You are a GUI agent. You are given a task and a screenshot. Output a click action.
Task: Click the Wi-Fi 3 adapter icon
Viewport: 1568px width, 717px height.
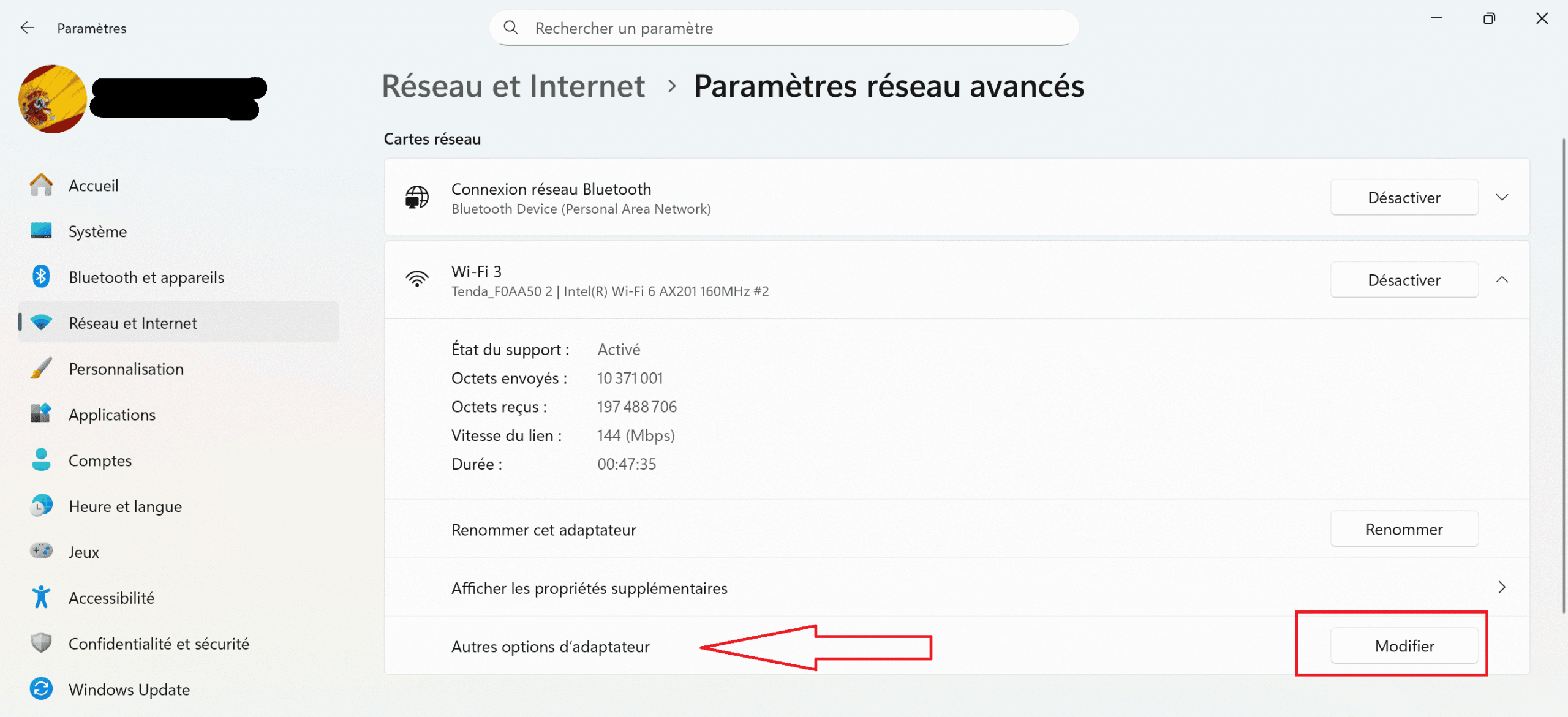tap(417, 280)
